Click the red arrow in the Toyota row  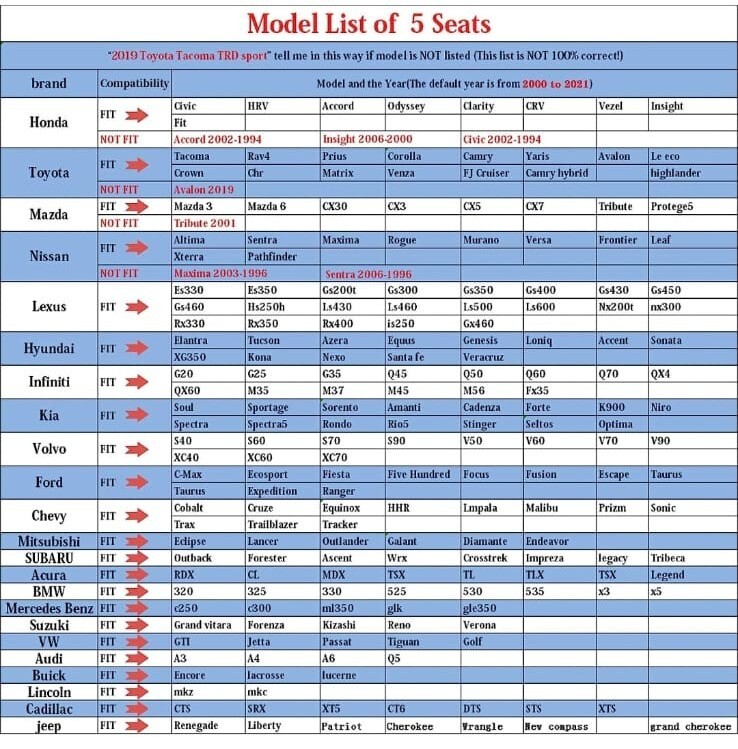pyautogui.click(x=137, y=165)
